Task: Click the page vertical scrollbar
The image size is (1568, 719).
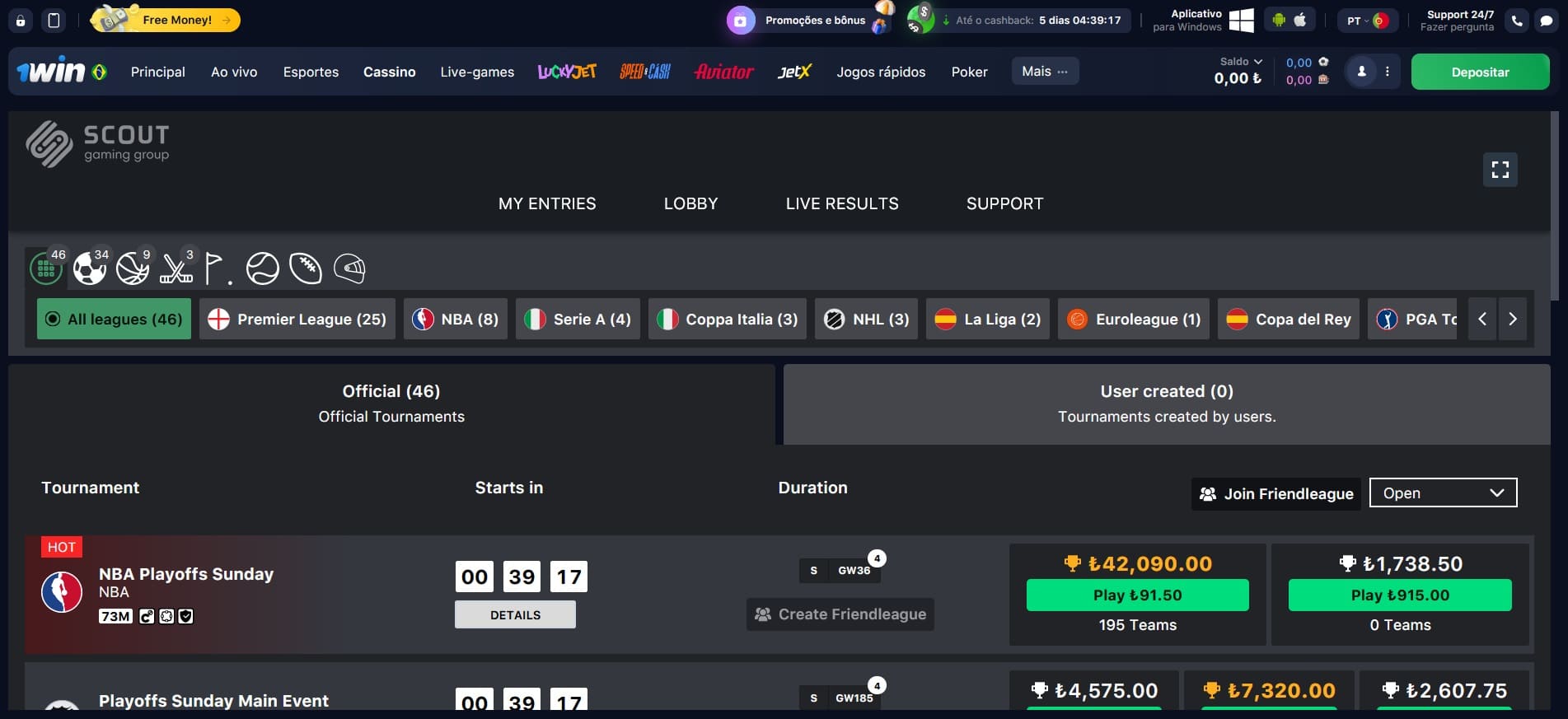Action: 1555,206
